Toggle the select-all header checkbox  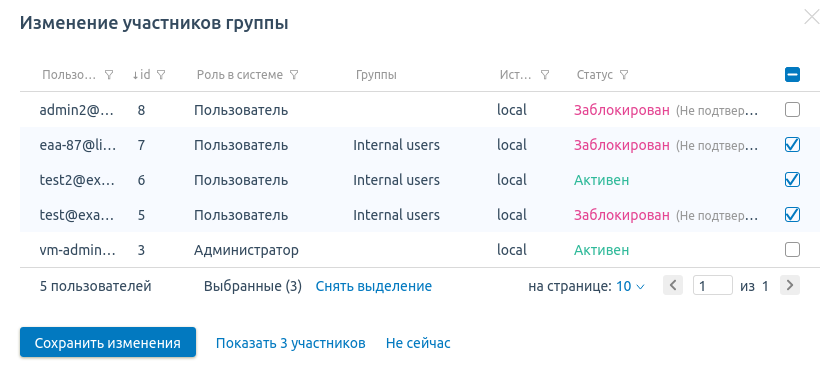792,74
